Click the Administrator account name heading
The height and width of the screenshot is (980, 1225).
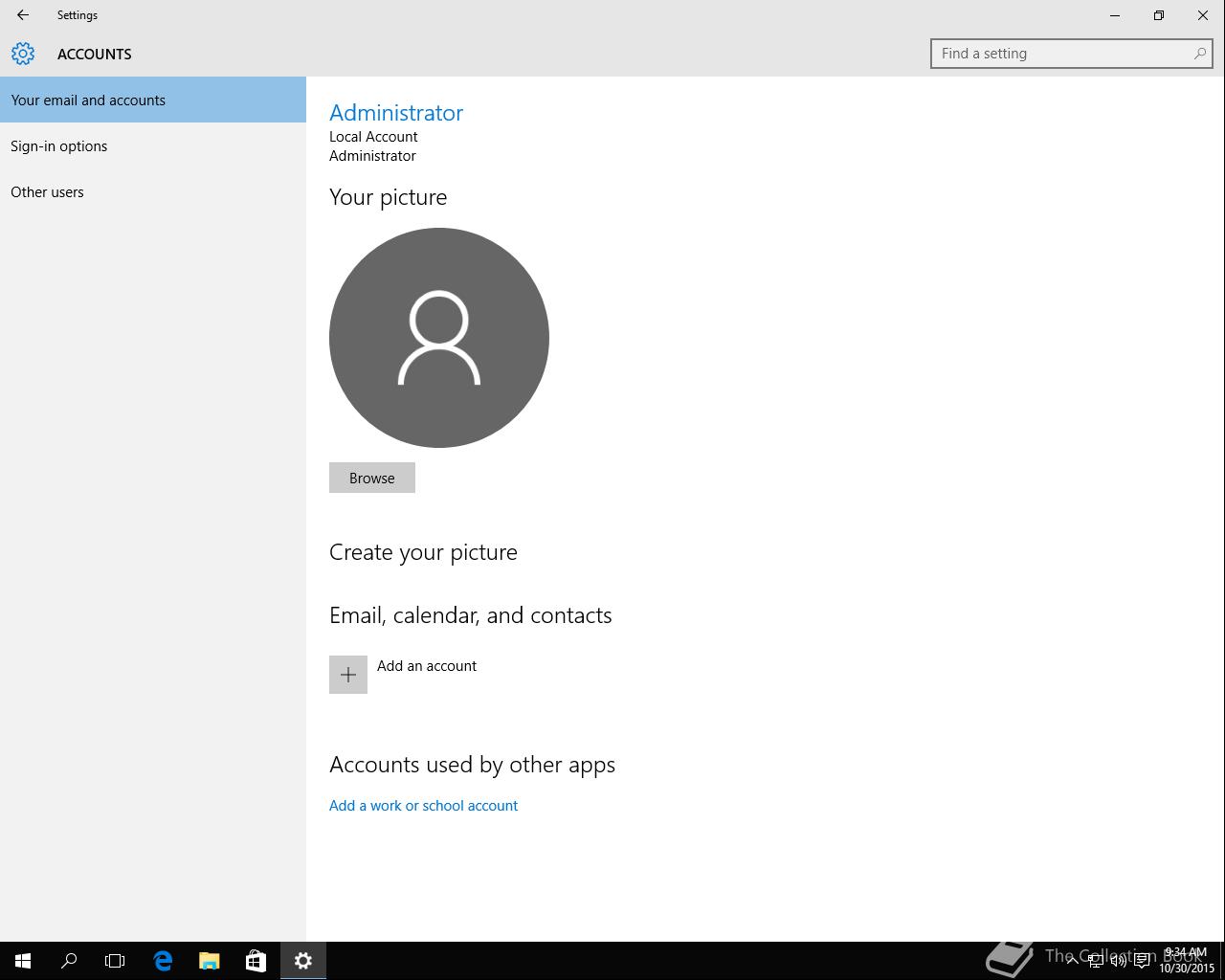pos(396,112)
